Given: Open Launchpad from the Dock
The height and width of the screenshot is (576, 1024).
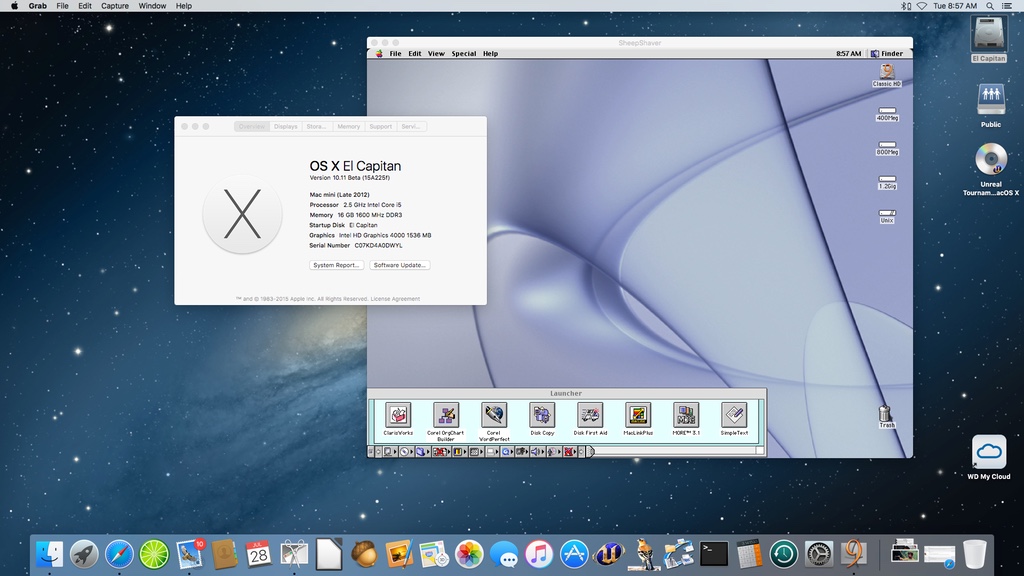Looking at the screenshot, I should click(x=84, y=554).
